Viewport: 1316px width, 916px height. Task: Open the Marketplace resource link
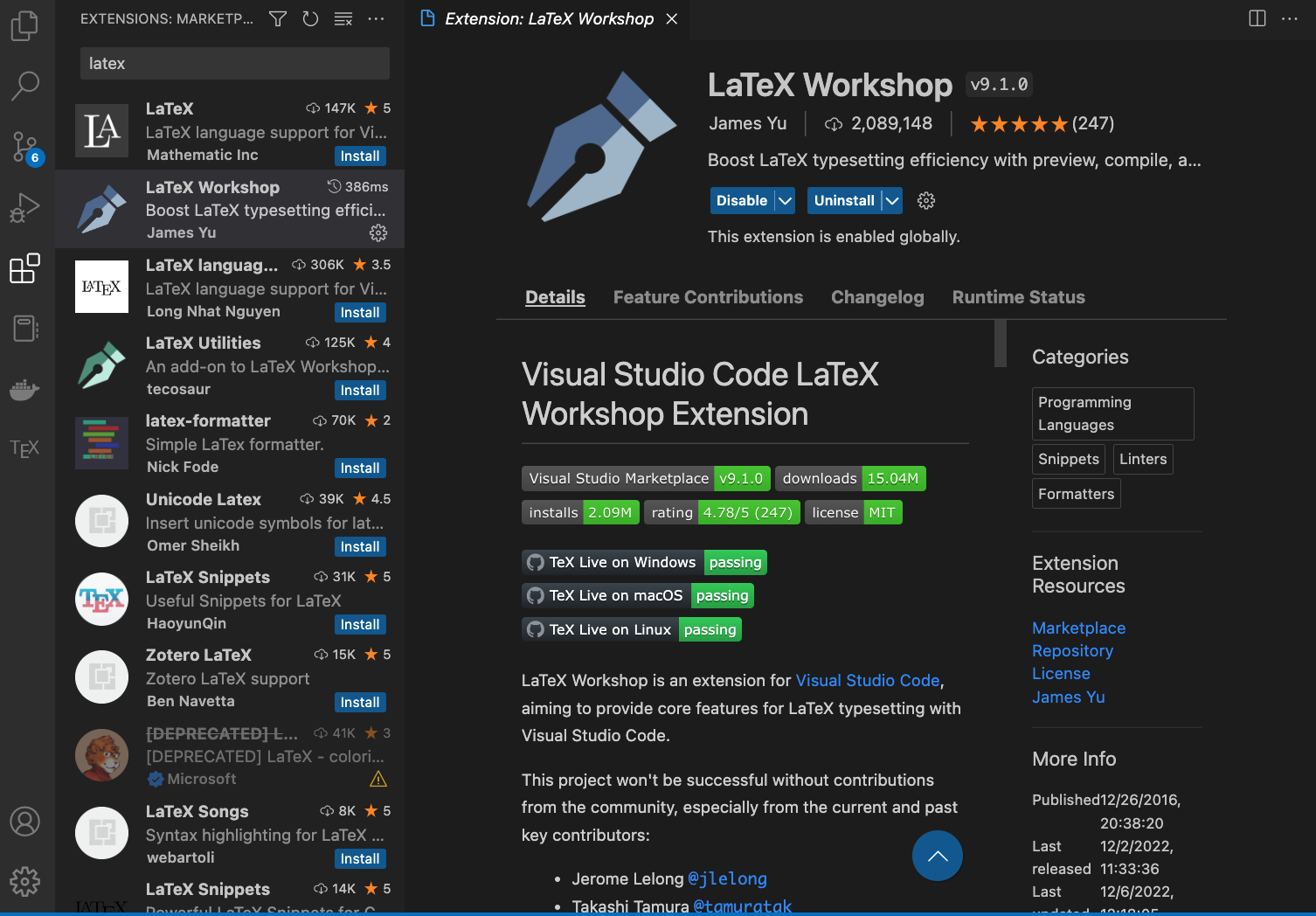pyautogui.click(x=1078, y=628)
